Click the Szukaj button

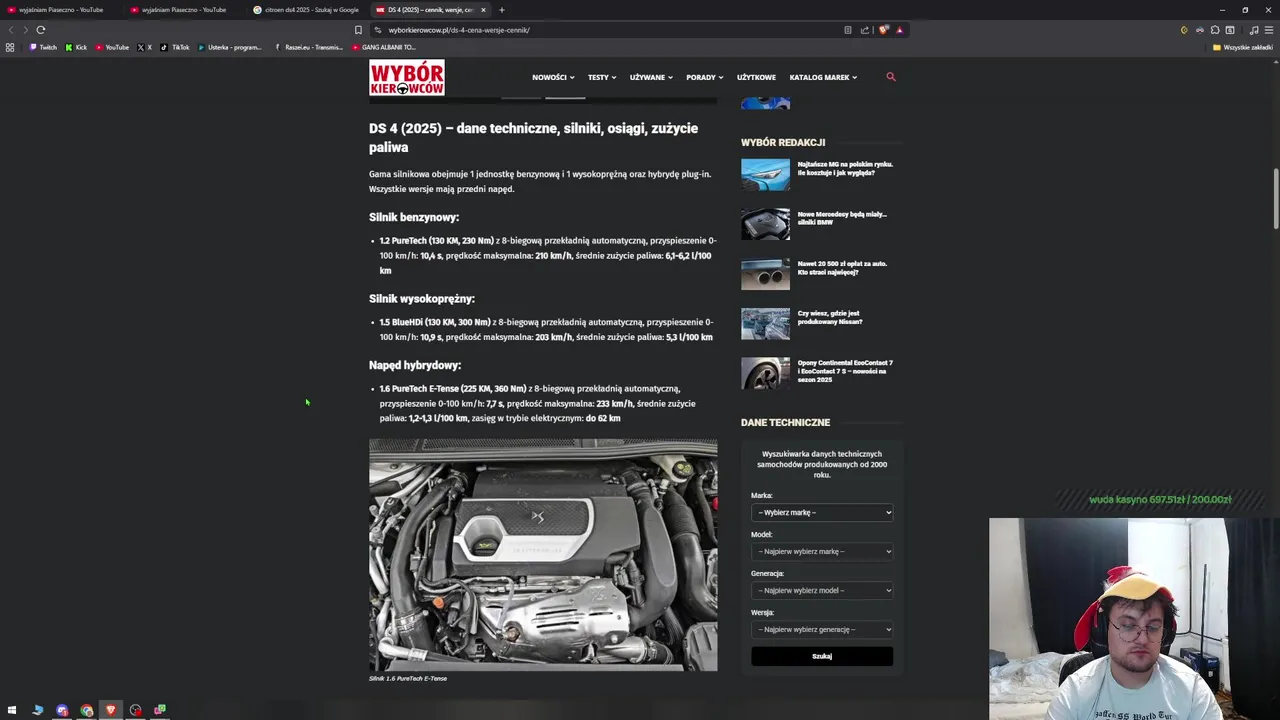pyautogui.click(x=822, y=656)
